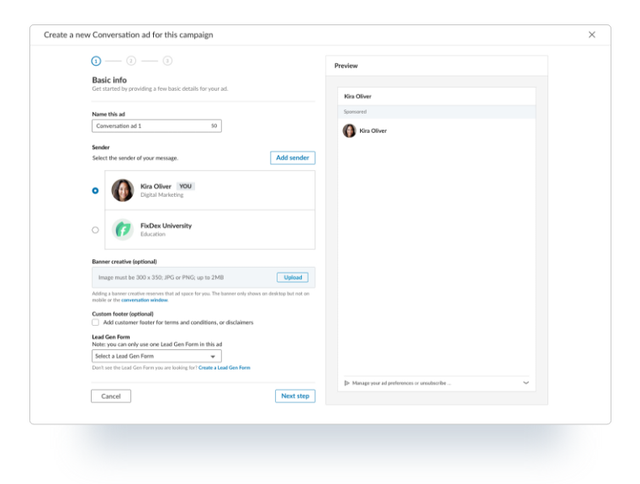Image resolution: width=640 pixels, height=484 pixels.
Task: Proceed with the Next step button
Action: click(x=295, y=396)
